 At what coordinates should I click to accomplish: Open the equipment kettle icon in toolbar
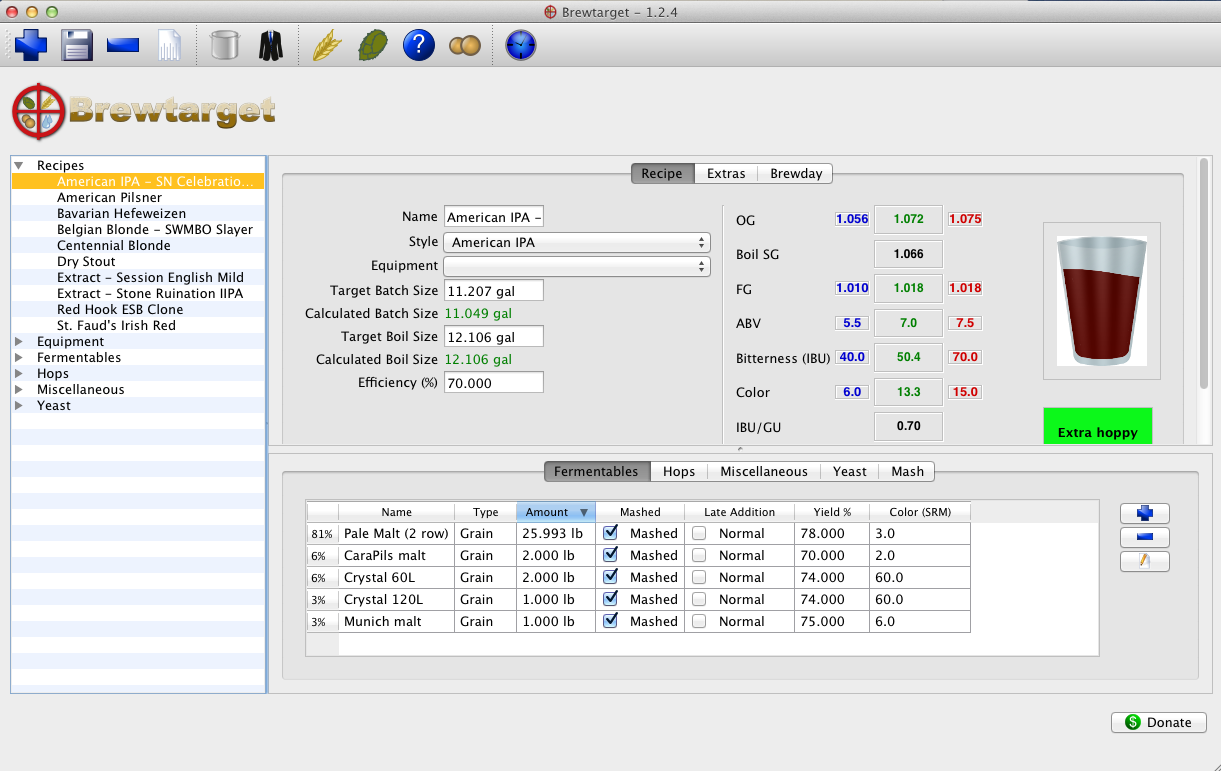click(x=225, y=45)
